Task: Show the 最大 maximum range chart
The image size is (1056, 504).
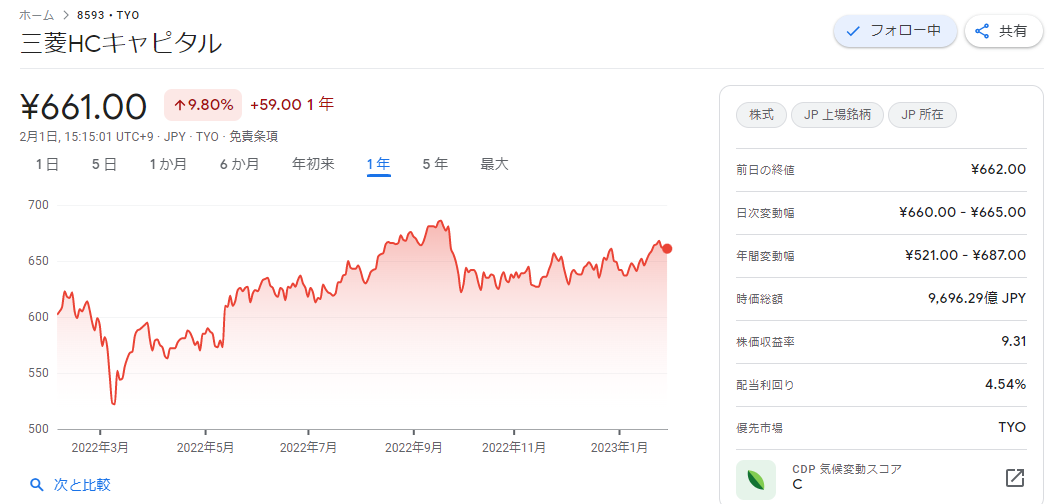Action: pos(494,164)
